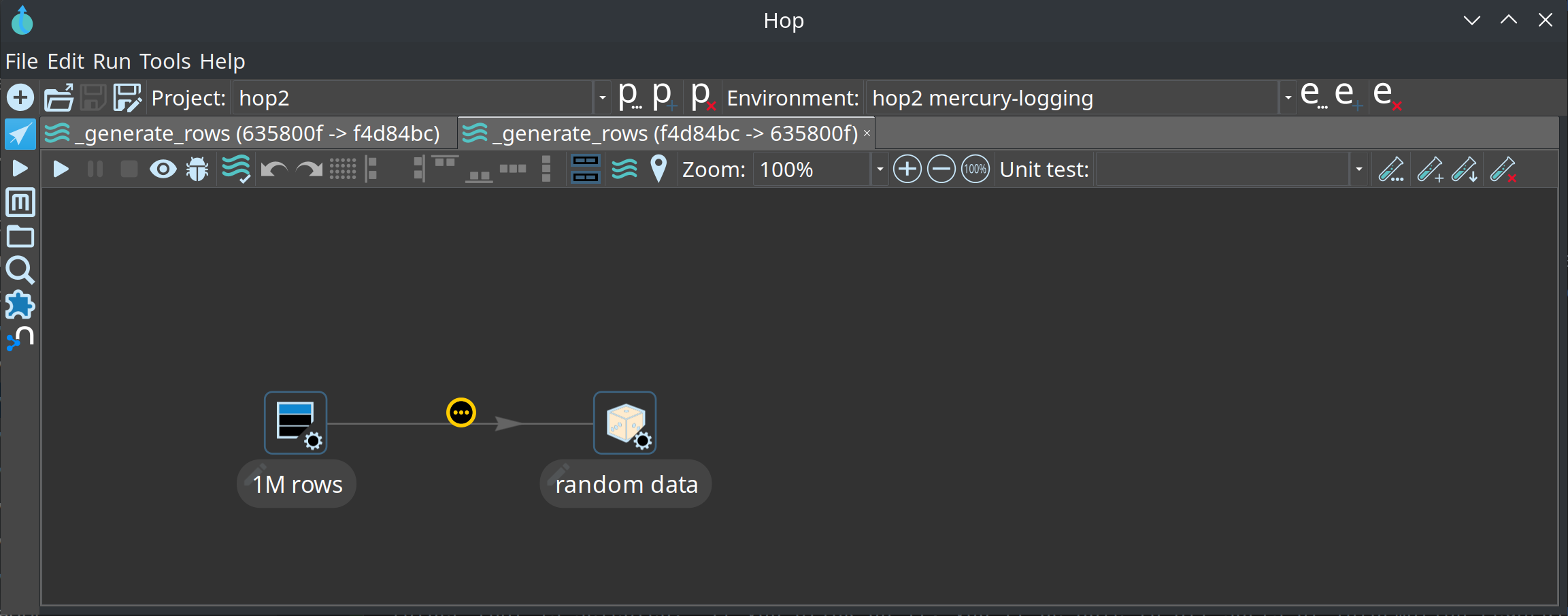
Task: Click the zoom in plus button
Action: [907, 169]
